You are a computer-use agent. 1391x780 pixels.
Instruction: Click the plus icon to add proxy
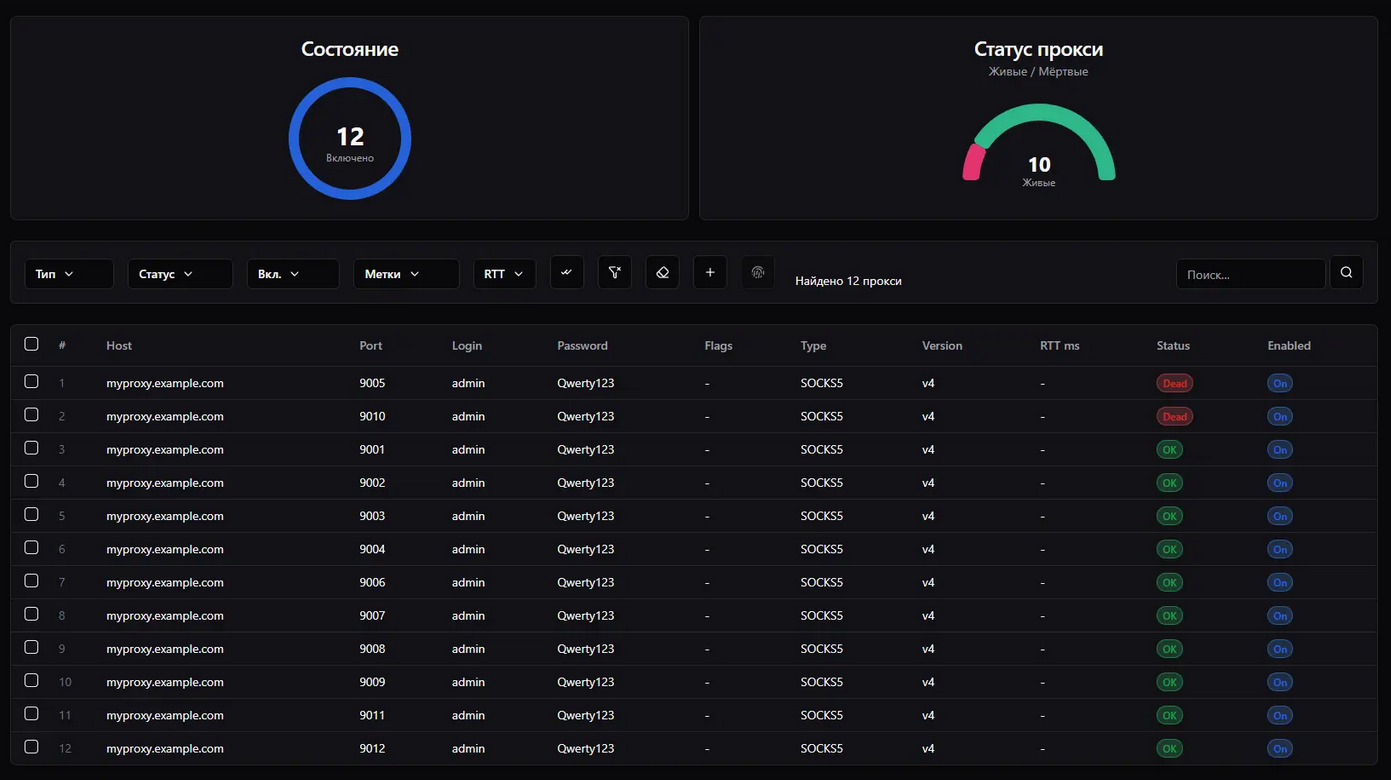710,273
